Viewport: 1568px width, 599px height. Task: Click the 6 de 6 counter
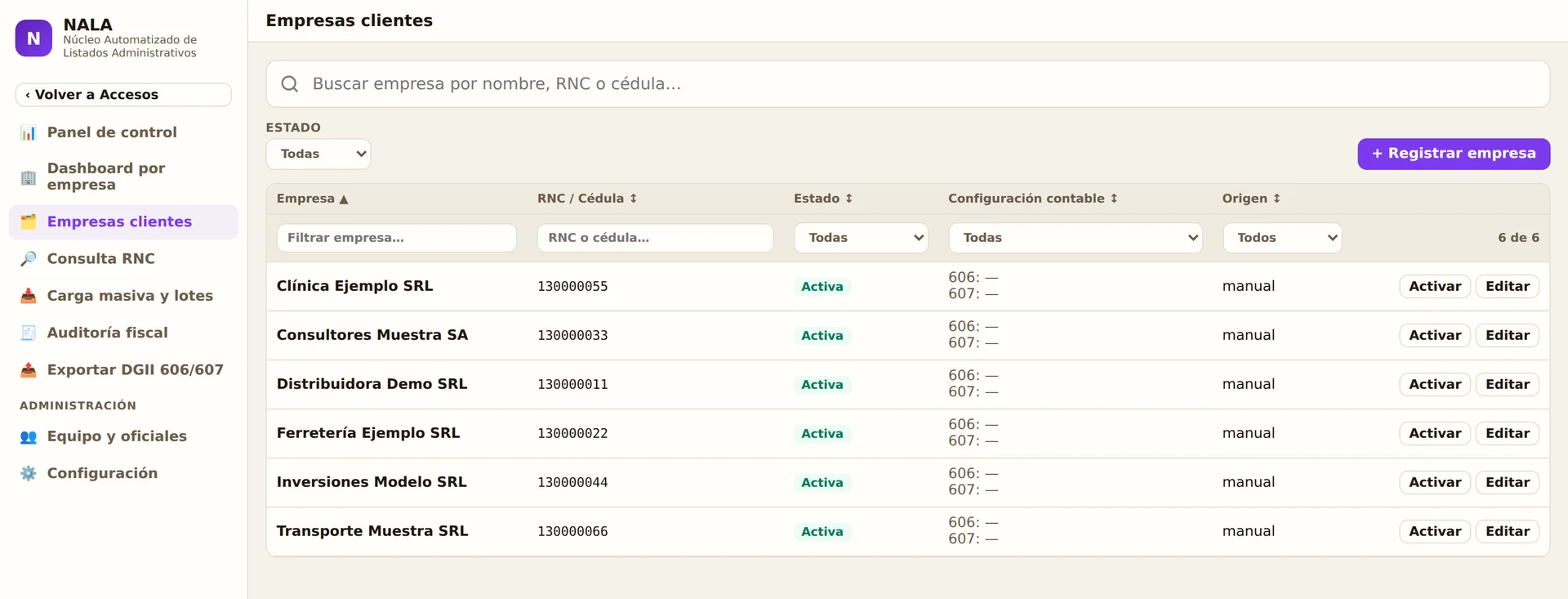1518,238
